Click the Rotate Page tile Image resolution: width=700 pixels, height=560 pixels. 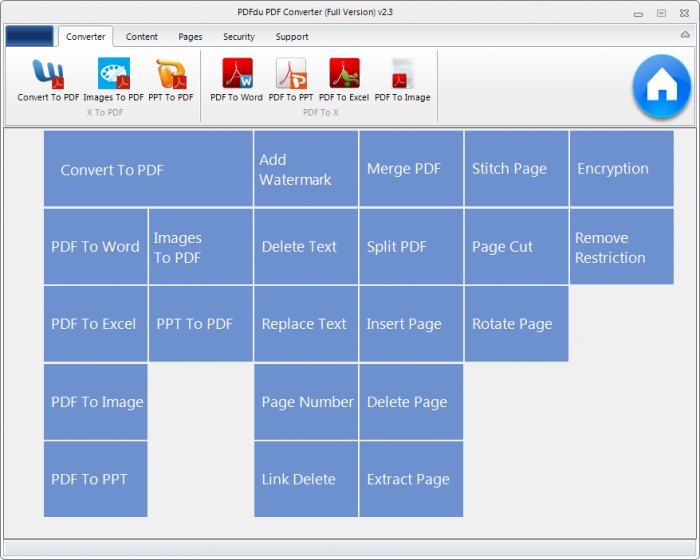(516, 324)
